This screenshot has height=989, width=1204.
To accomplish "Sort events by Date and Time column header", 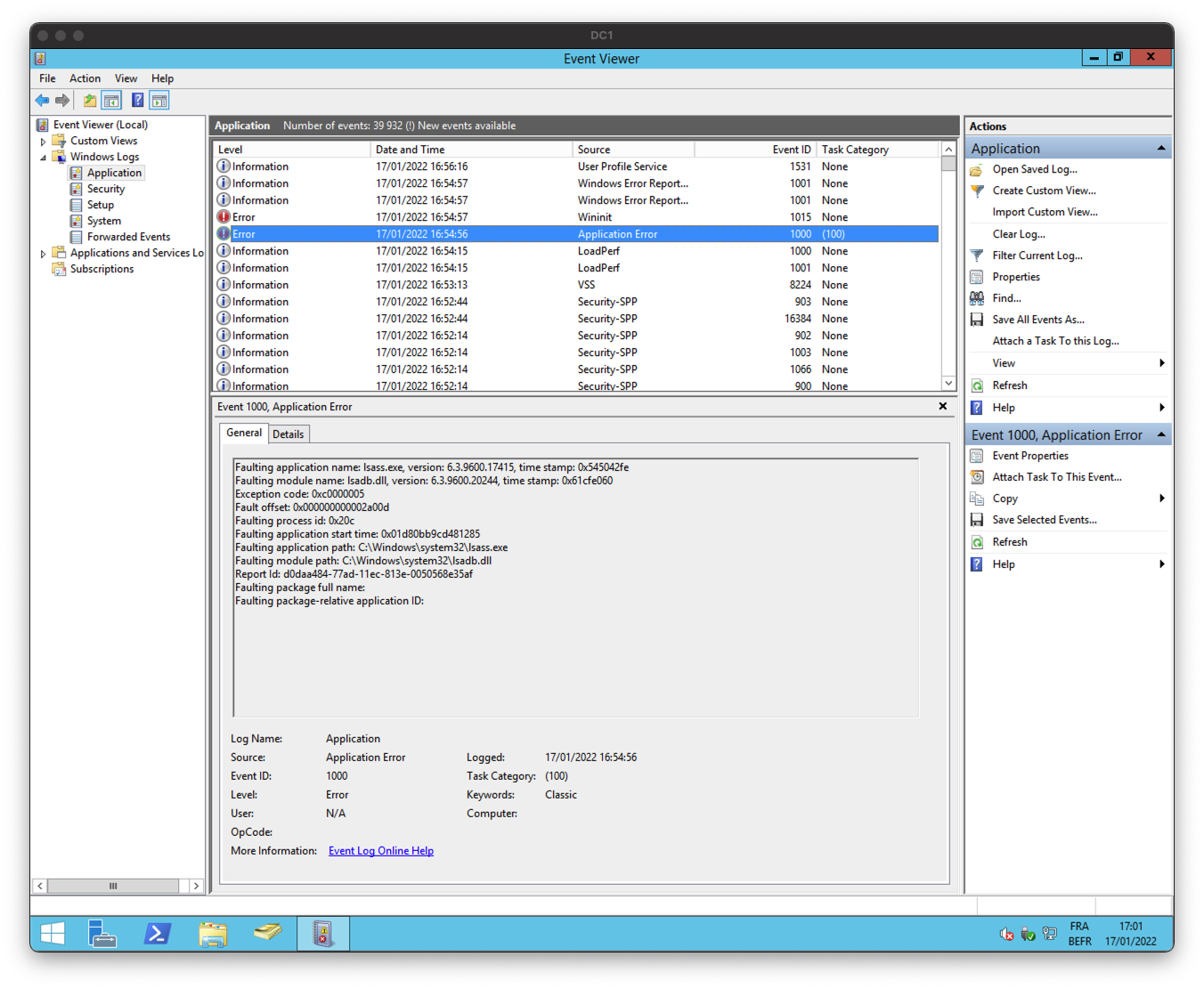I will (471, 150).
